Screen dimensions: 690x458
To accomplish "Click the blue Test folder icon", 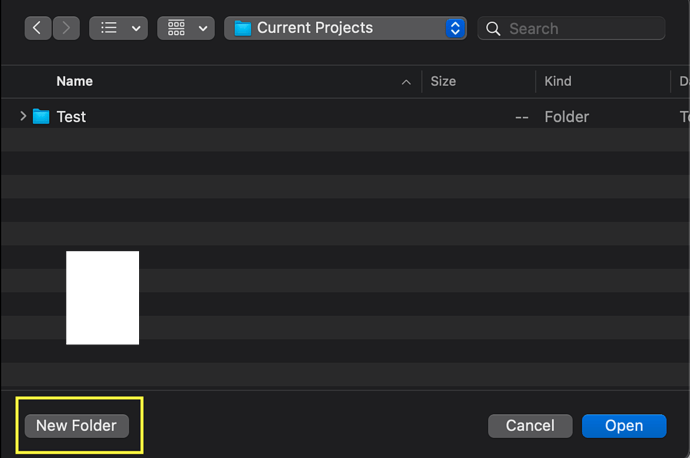I will tap(41, 116).
